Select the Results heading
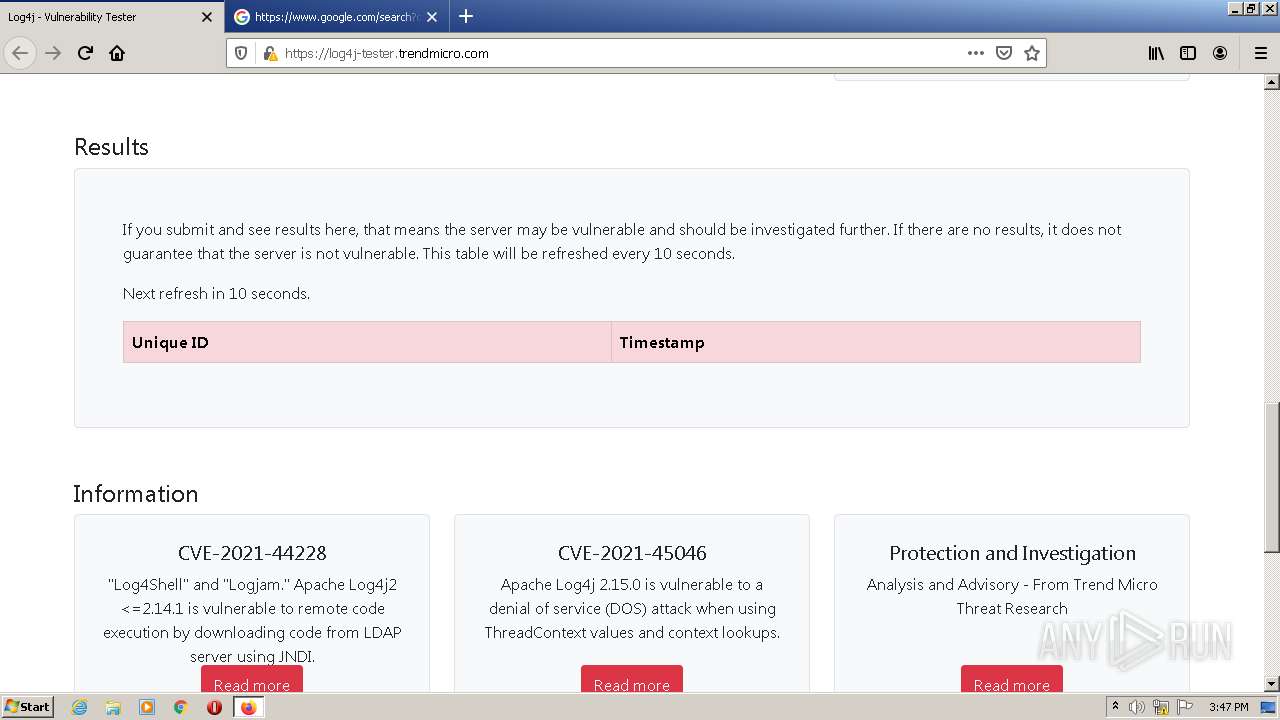 coord(111,147)
